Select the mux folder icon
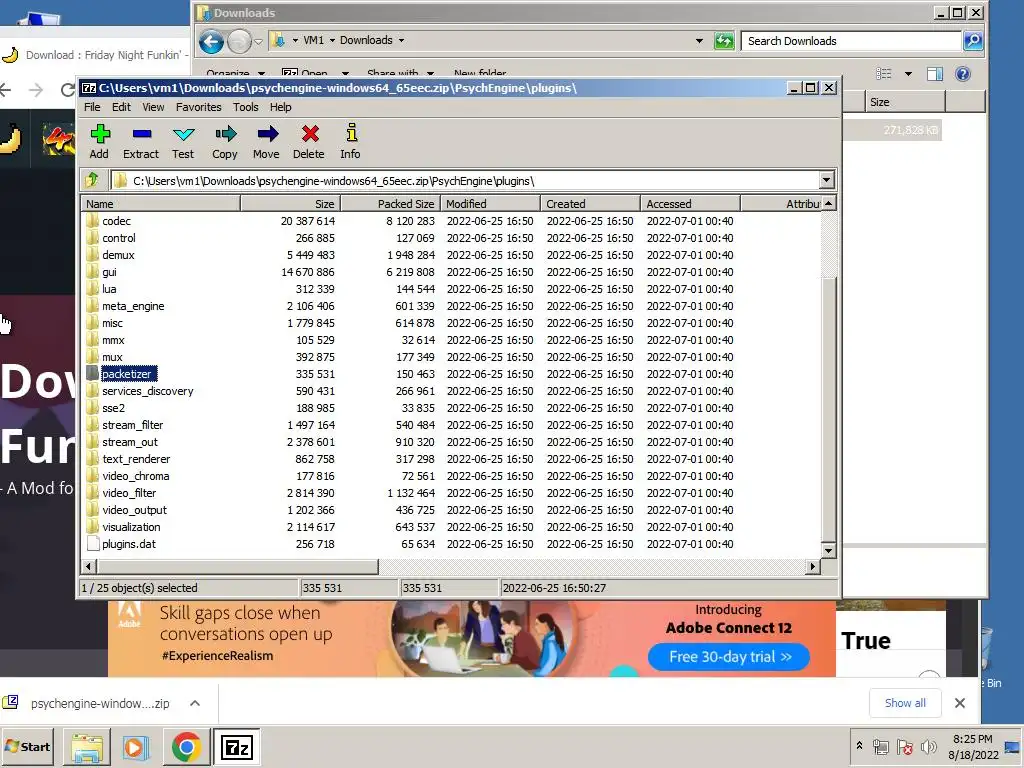1024x768 pixels. 92,357
